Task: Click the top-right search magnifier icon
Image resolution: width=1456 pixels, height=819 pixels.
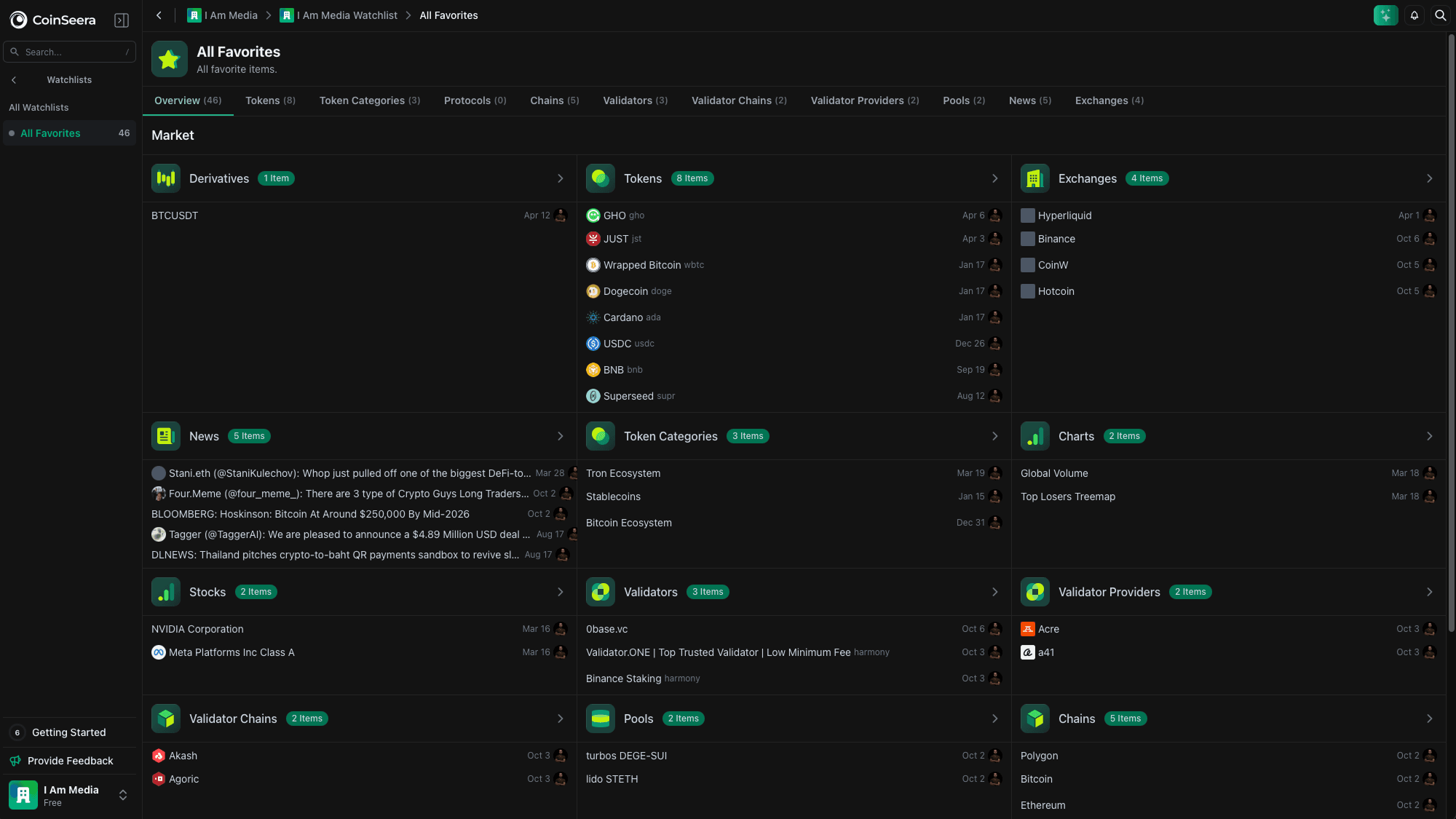Action: pos(1440,15)
